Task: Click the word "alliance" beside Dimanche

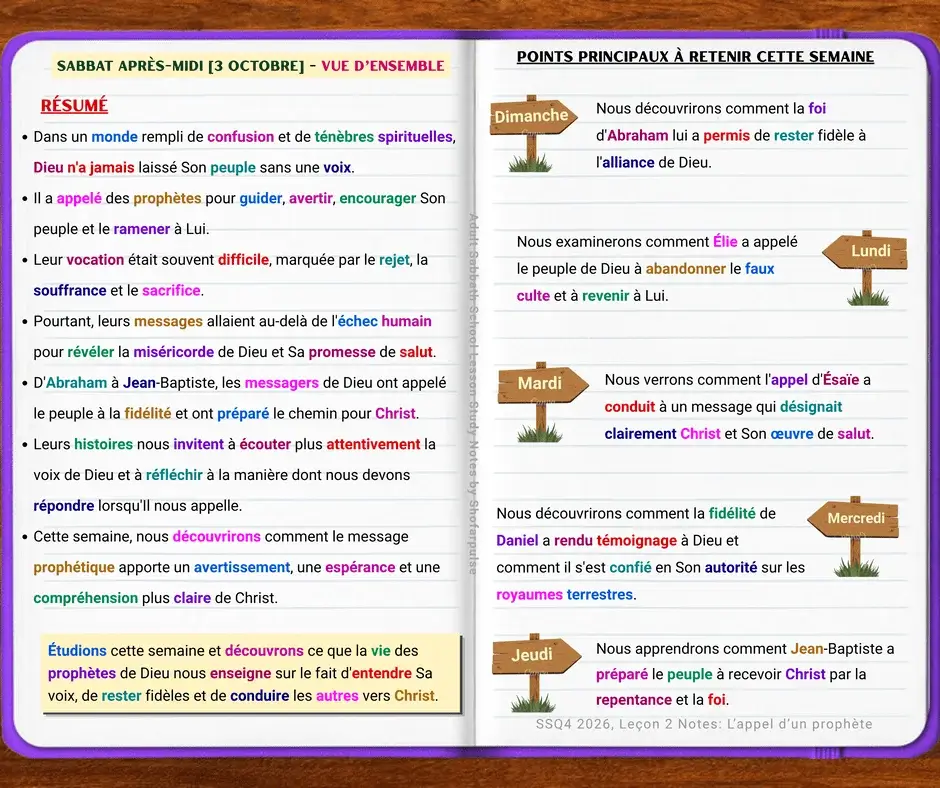Action: click(x=628, y=163)
